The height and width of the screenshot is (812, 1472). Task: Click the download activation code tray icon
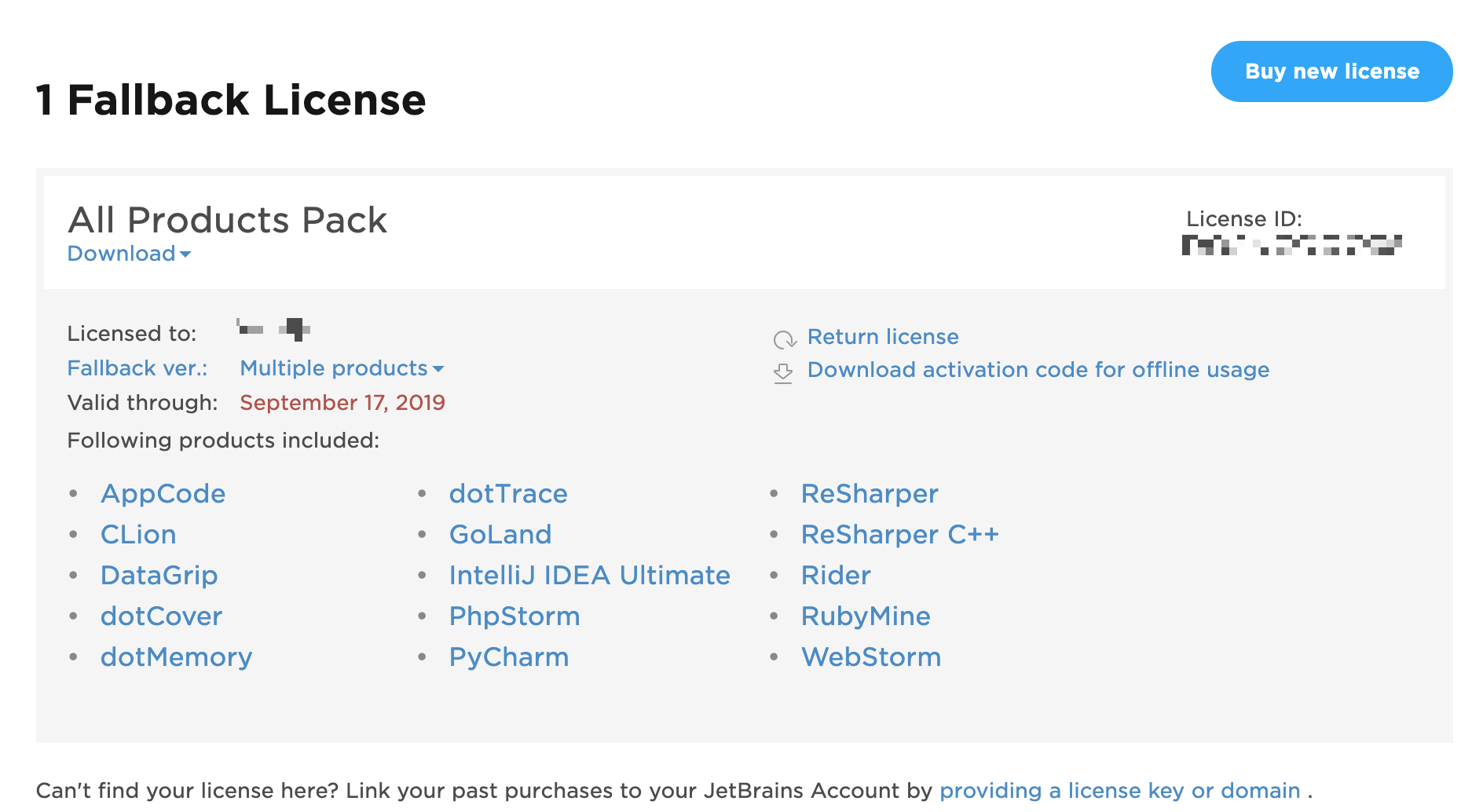(x=783, y=372)
